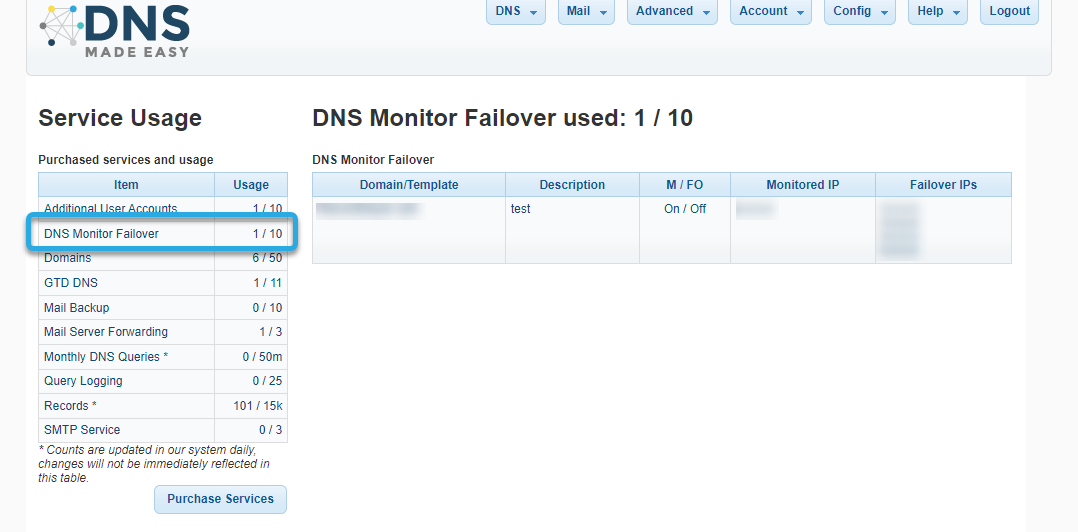Open the Account dropdown menu
The width and height of the screenshot is (1078, 532).
tap(770, 12)
